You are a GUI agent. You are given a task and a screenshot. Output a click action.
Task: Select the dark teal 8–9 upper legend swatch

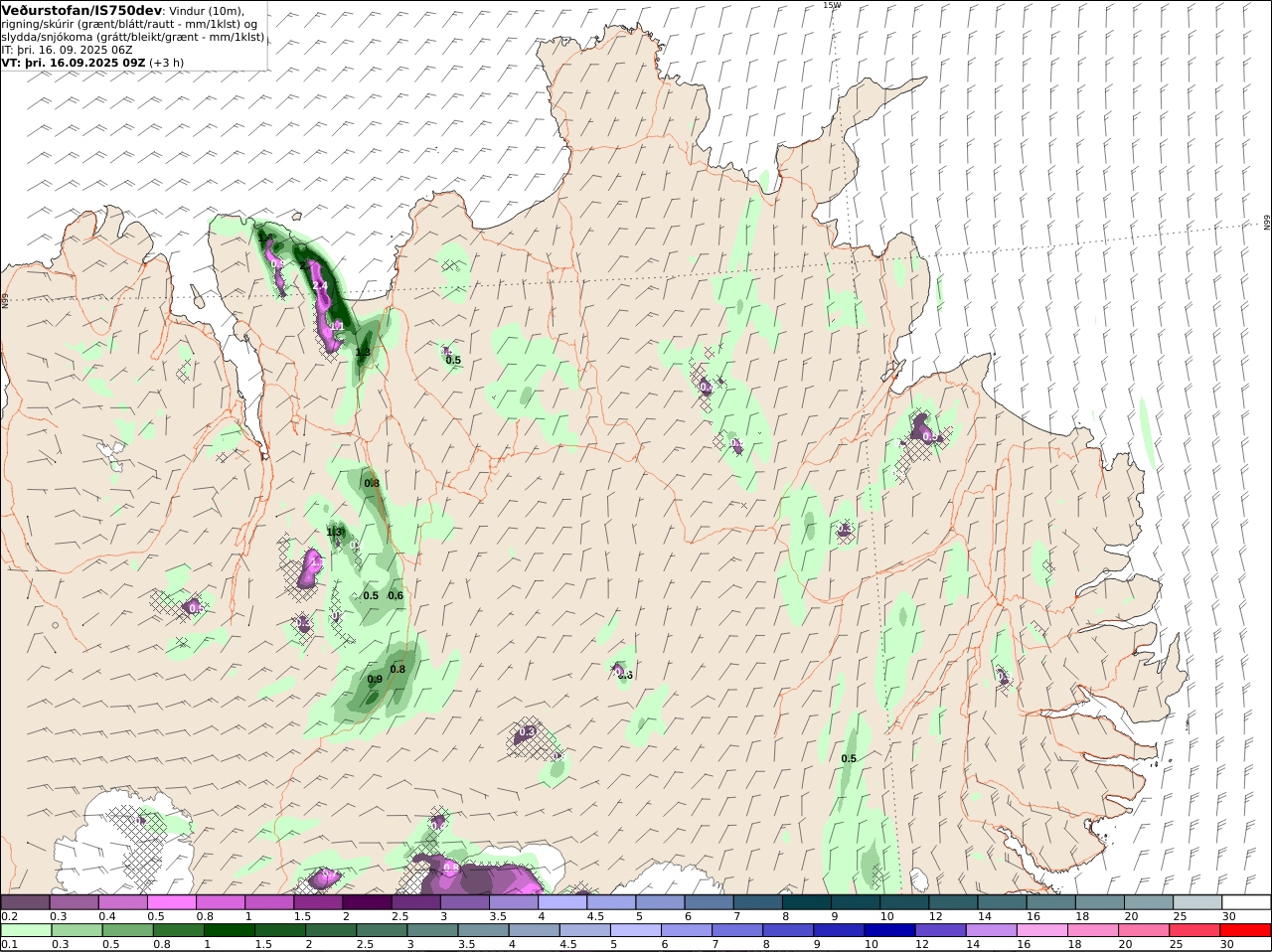tap(807, 901)
